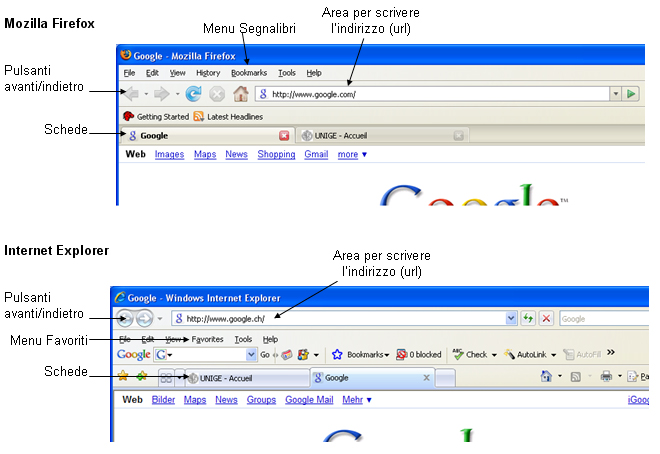This screenshot has width=660, height=454.
Task: Click Internet Explorer Forward button
Action: (x=144, y=318)
